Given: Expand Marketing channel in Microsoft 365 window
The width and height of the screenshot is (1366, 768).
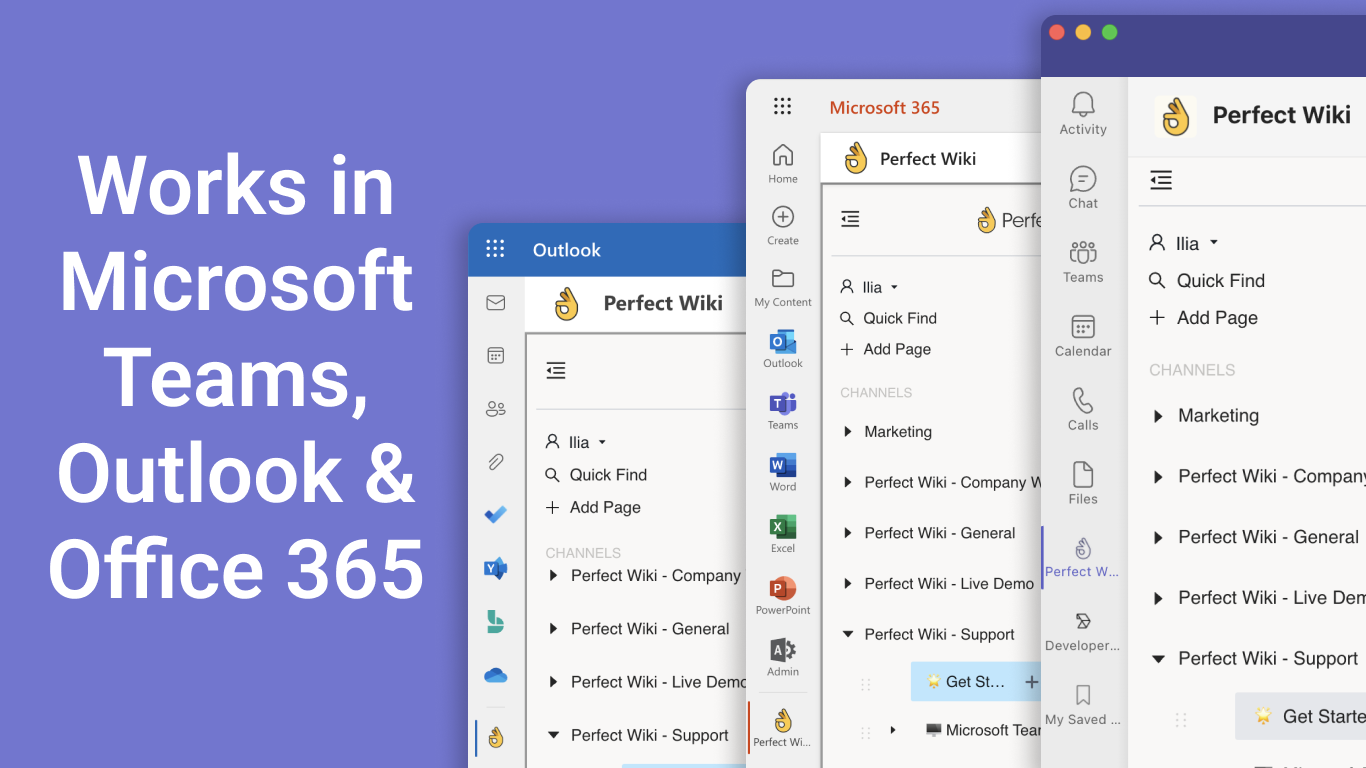Looking at the screenshot, I should tap(847, 432).
